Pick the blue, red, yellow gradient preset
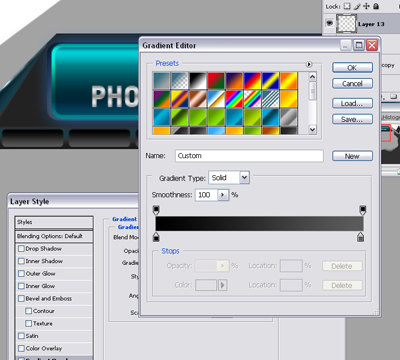This screenshot has width=400, height=360. [x=252, y=81]
